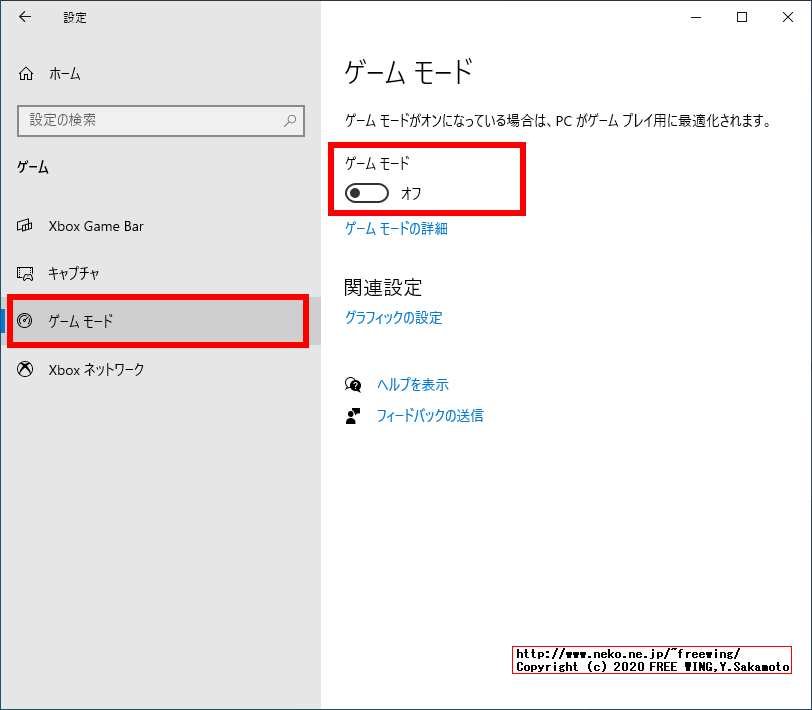812x710 pixels.
Task: Focus the 設定の検索 search box
Action: coord(161,121)
